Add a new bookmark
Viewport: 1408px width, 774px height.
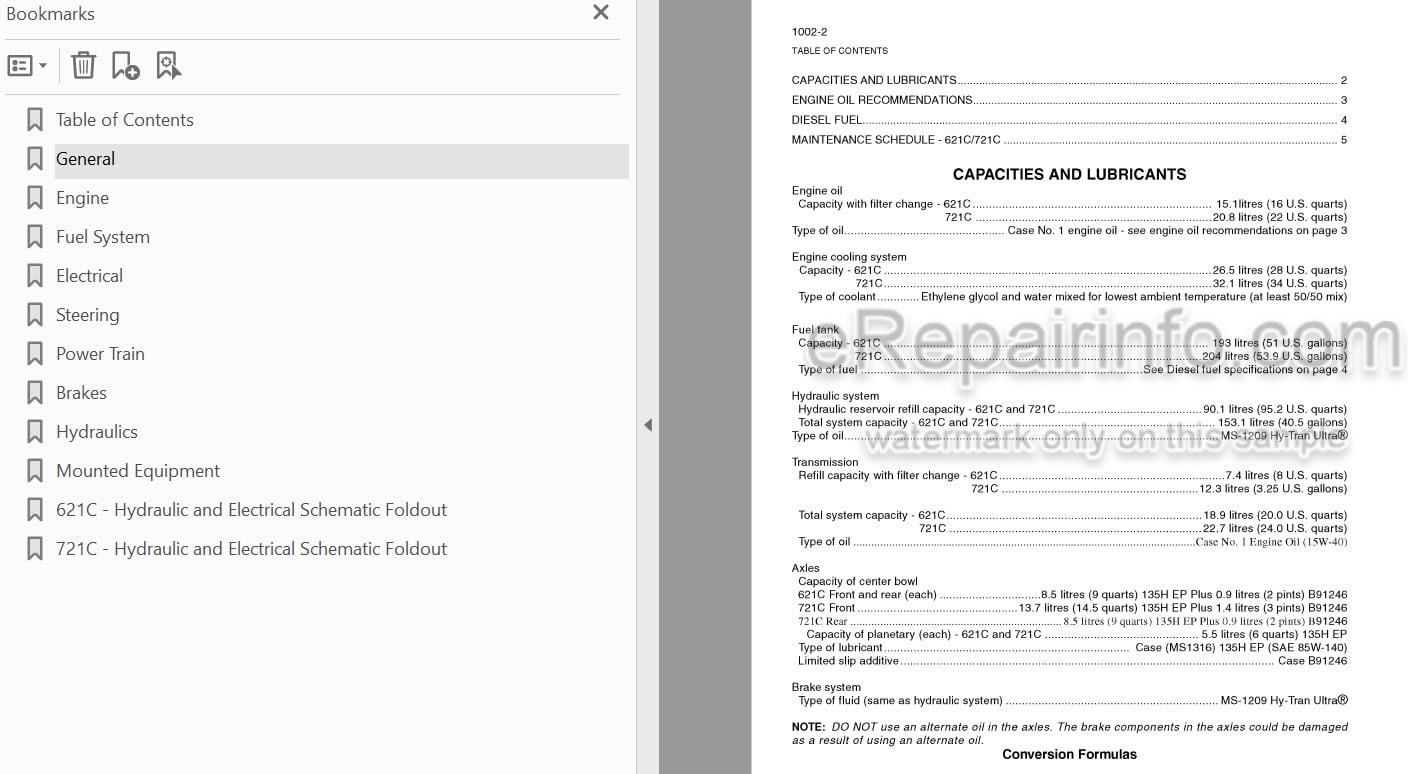coord(125,66)
